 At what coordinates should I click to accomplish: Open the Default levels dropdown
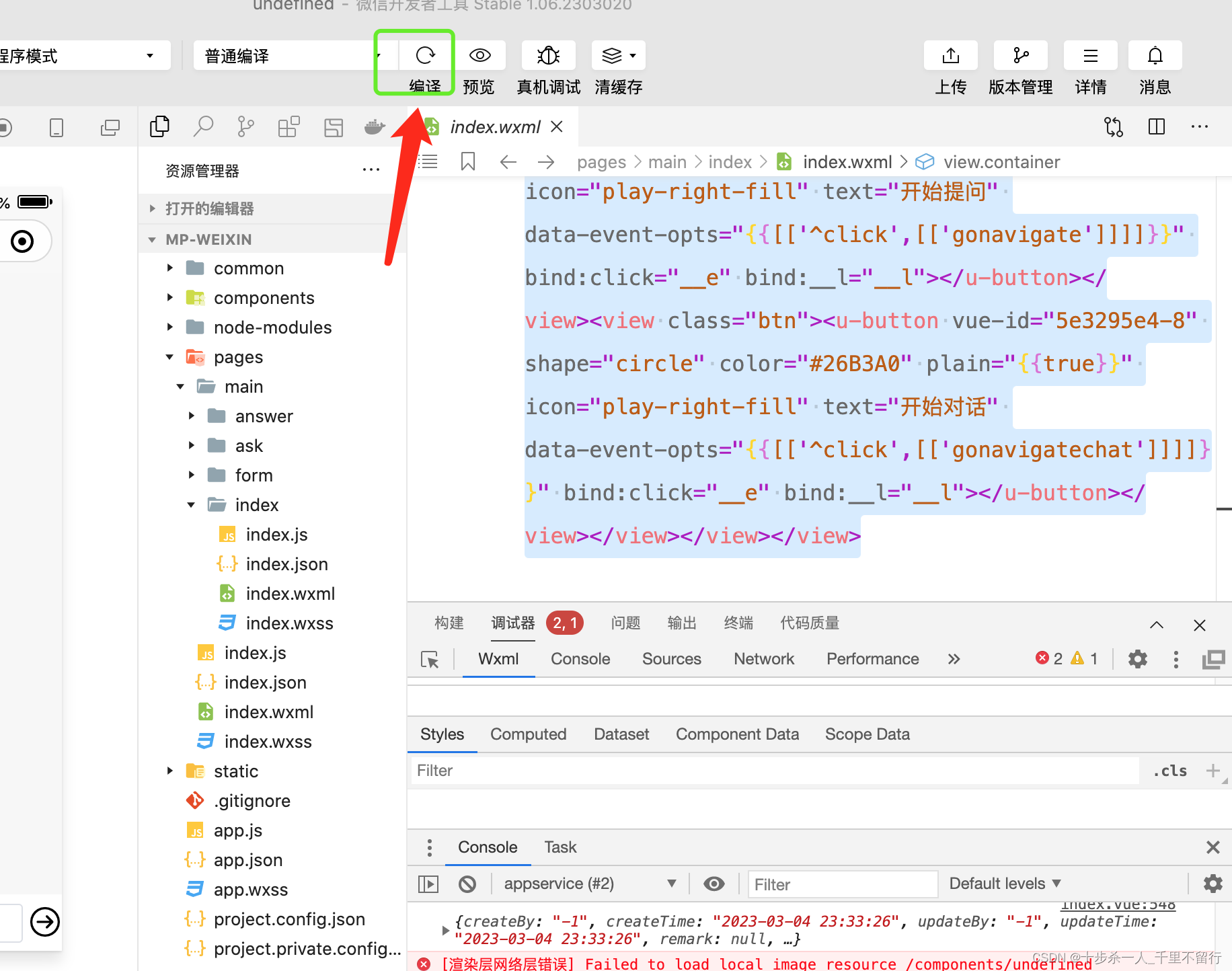pos(1005,884)
